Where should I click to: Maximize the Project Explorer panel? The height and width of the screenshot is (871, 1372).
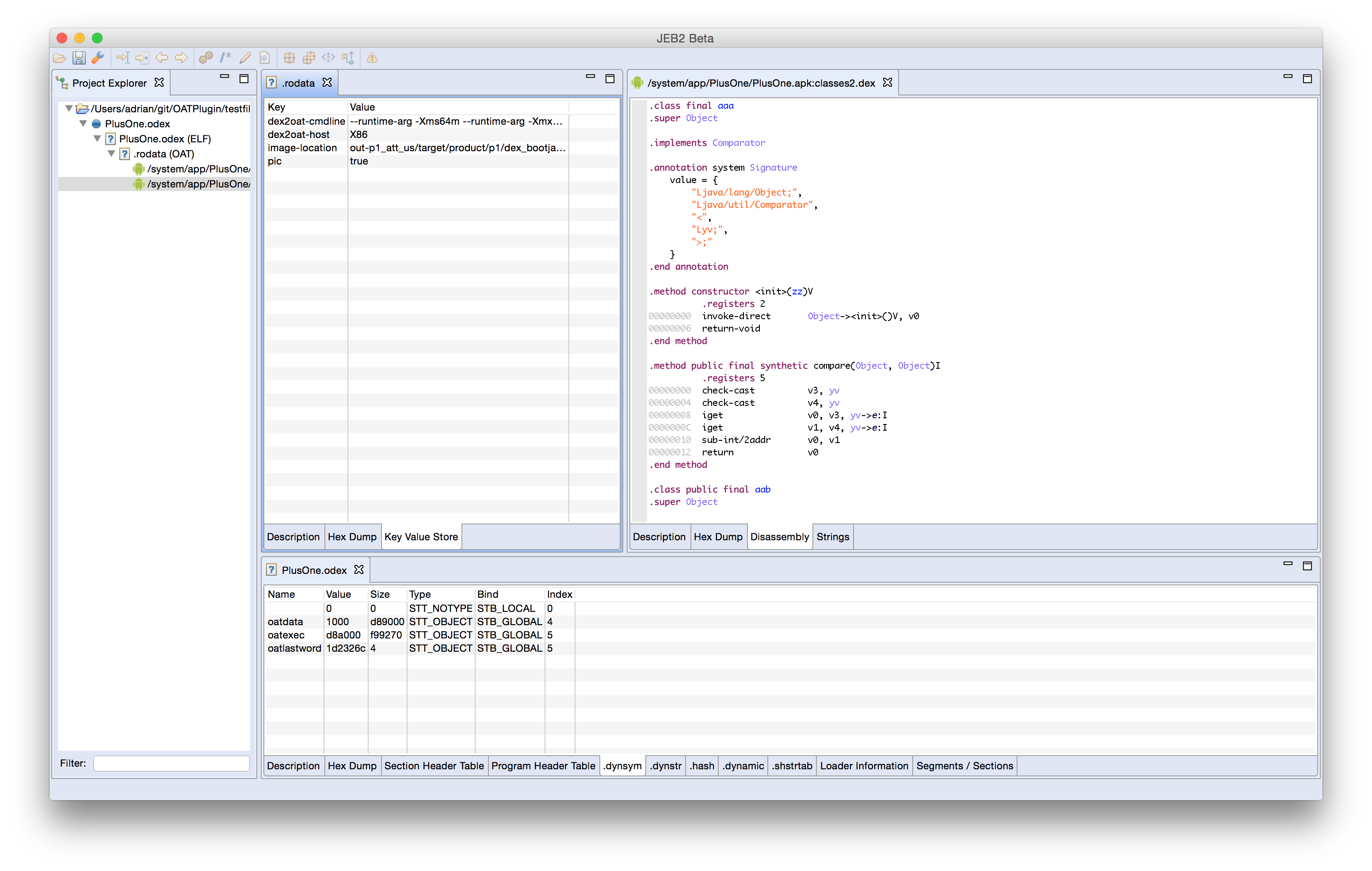(244, 79)
